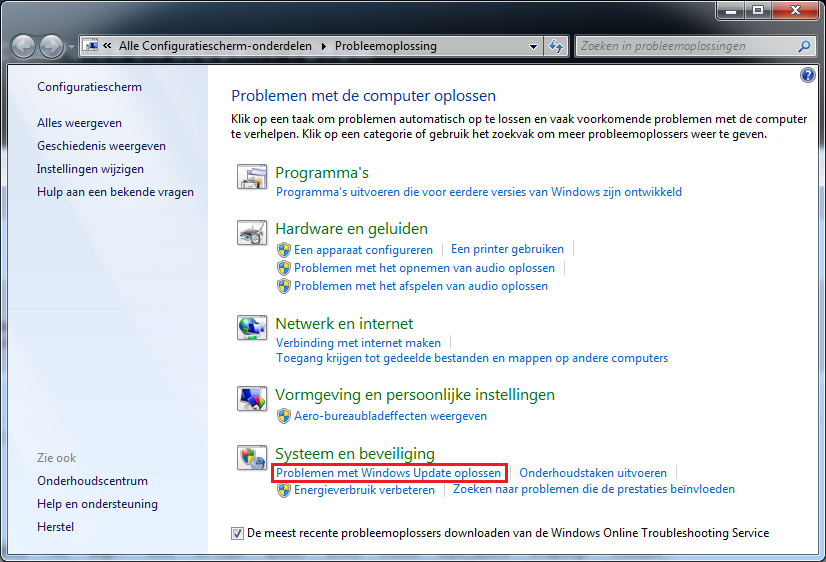Minimize the Probleemoplossing window

731,10
